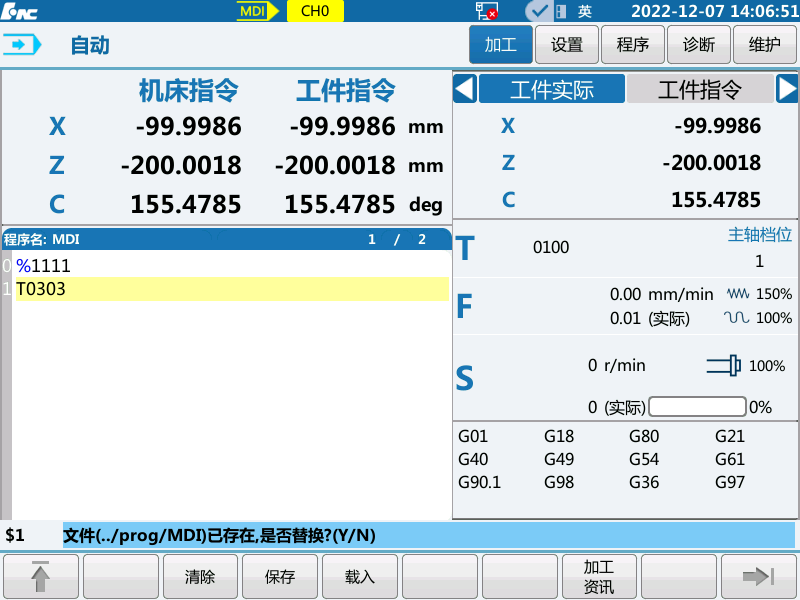Click the auto mode arrow icon
This screenshot has height=600, width=800.
pyautogui.click(x=24, y=45)
